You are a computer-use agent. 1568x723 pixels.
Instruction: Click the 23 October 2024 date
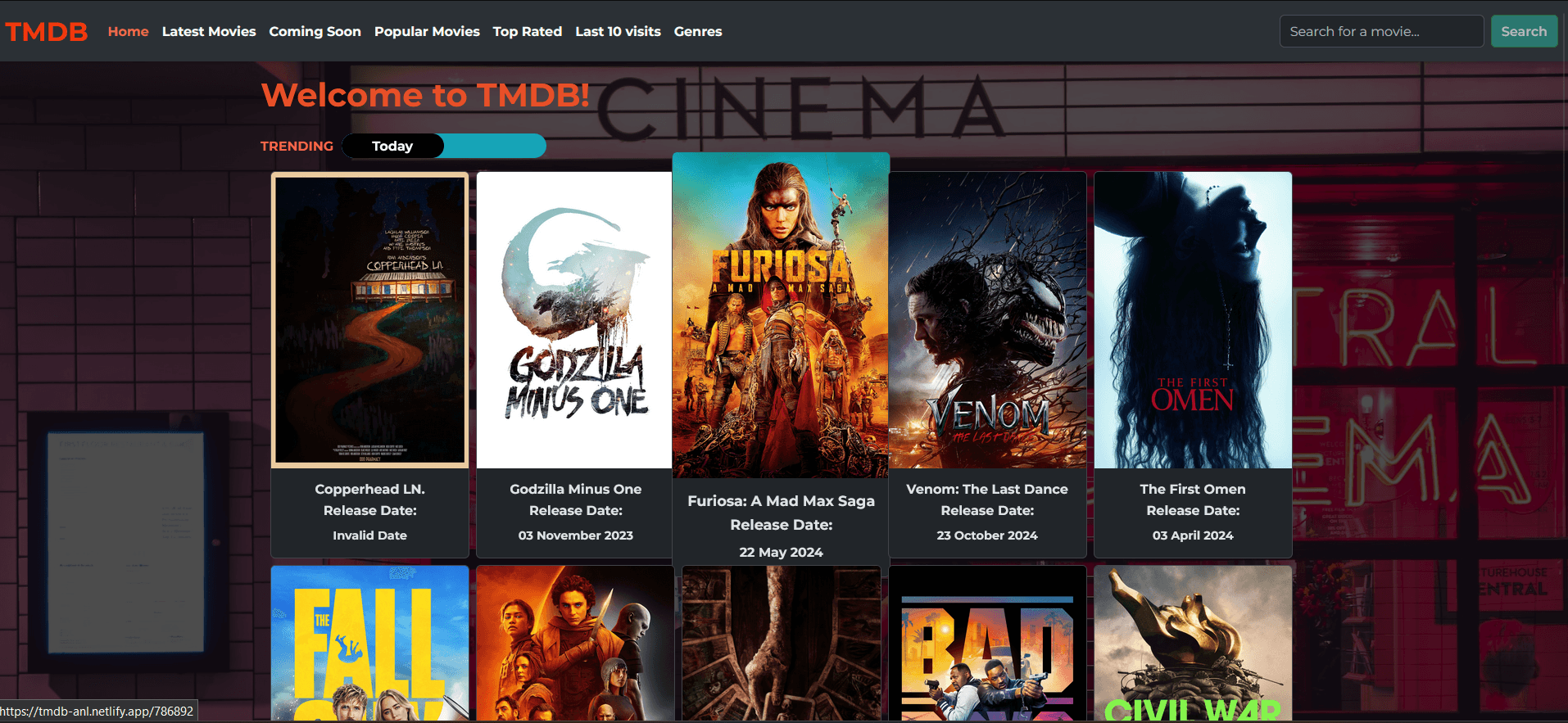click(x=987, y=535)
